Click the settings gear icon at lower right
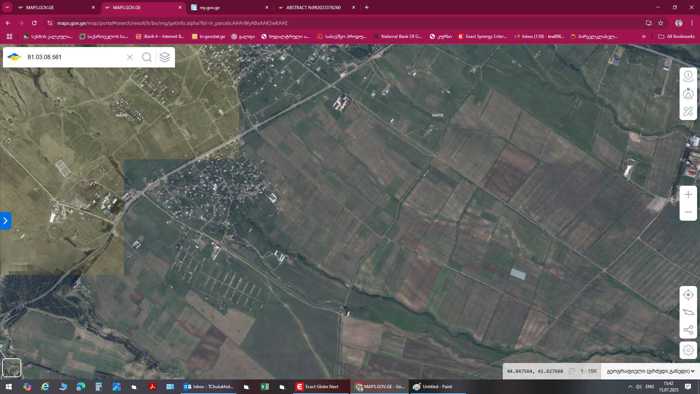This screenshot has width=700, height=394. tap(688, 350)
